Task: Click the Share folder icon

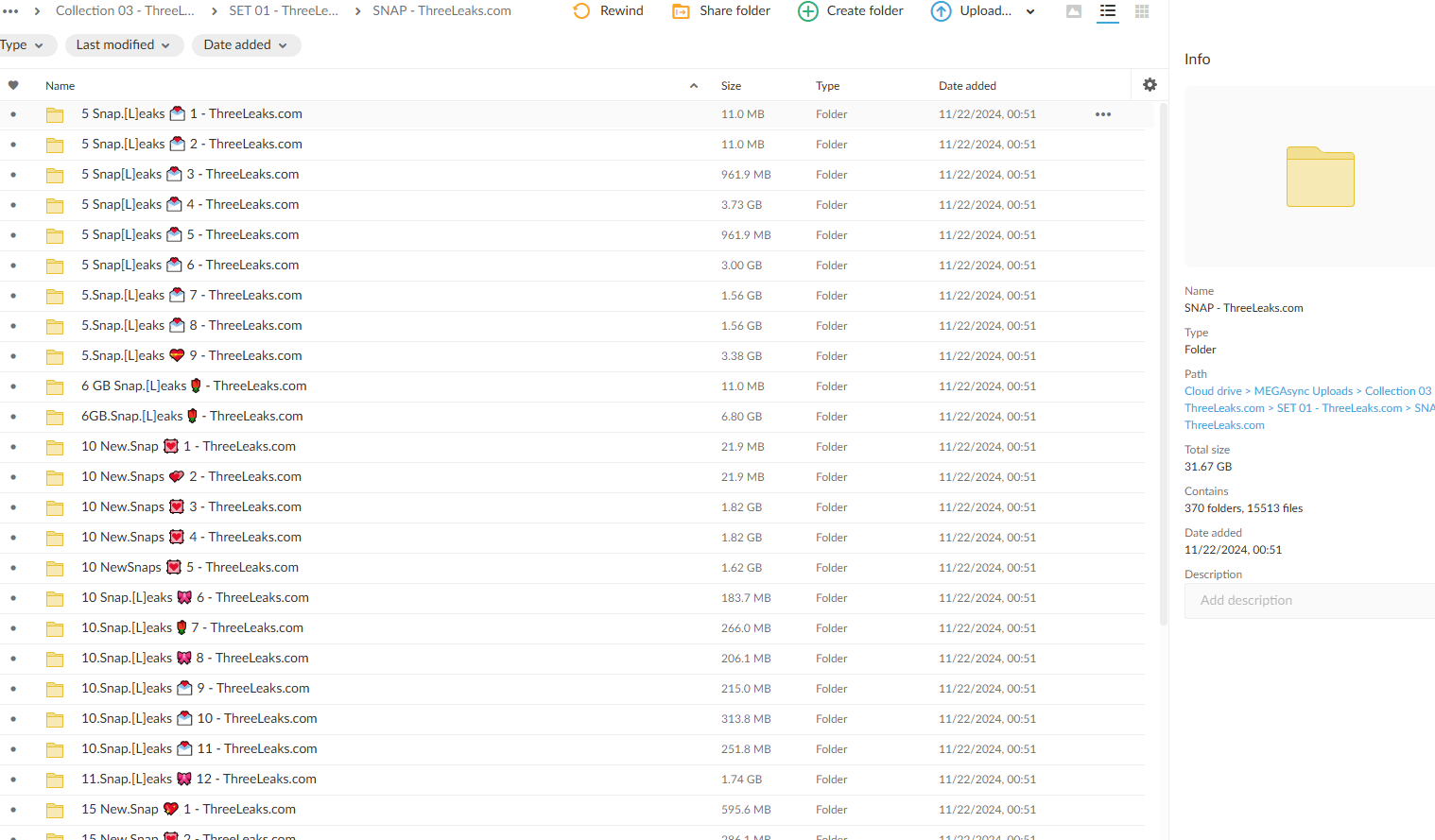Action: 681,11
